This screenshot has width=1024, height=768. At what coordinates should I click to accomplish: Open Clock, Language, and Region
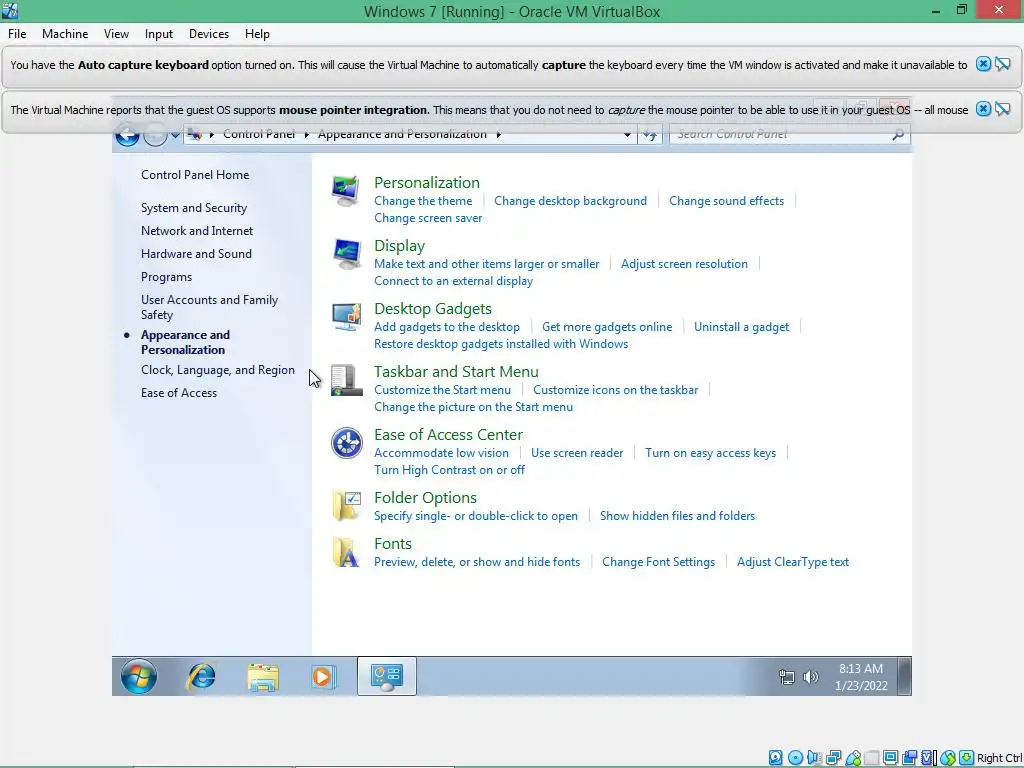click(x=217, y=370)
